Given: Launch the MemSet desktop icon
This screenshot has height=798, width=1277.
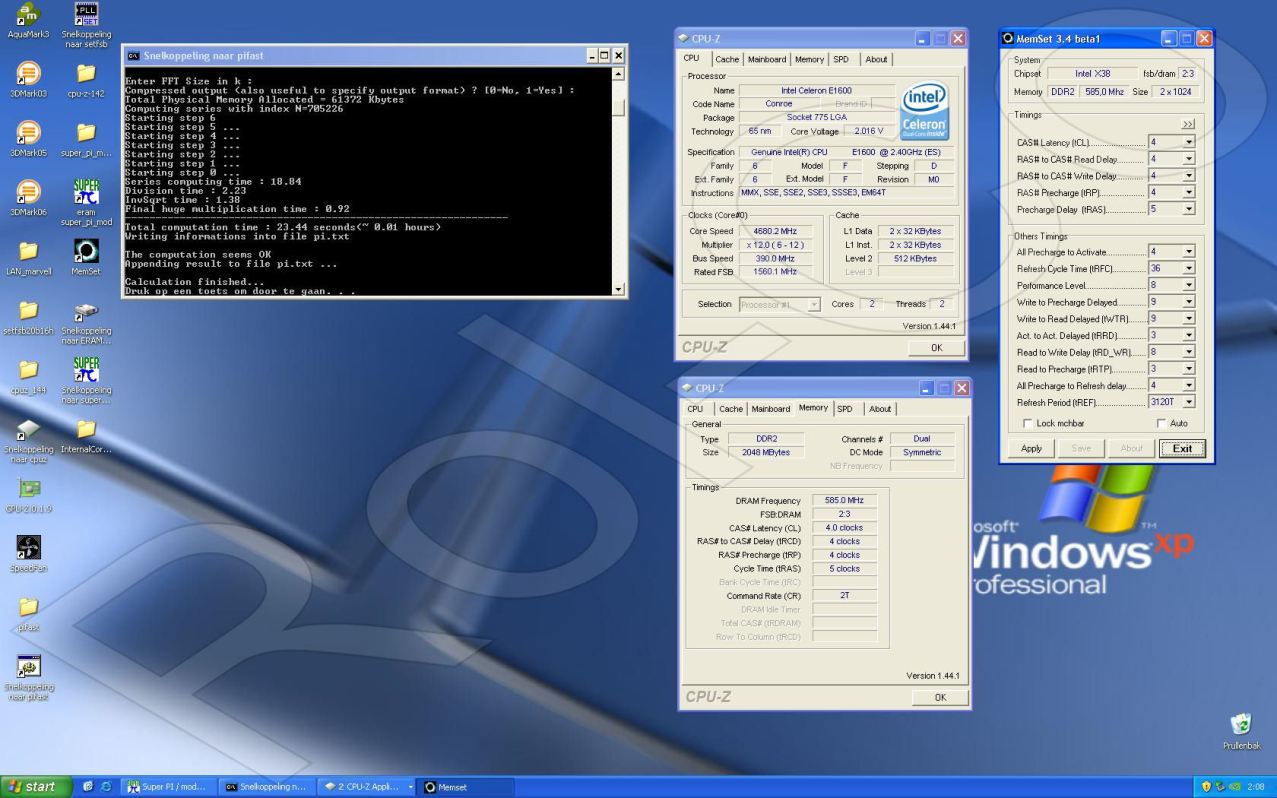Looking at the screenshot, I should click(86, 257).
